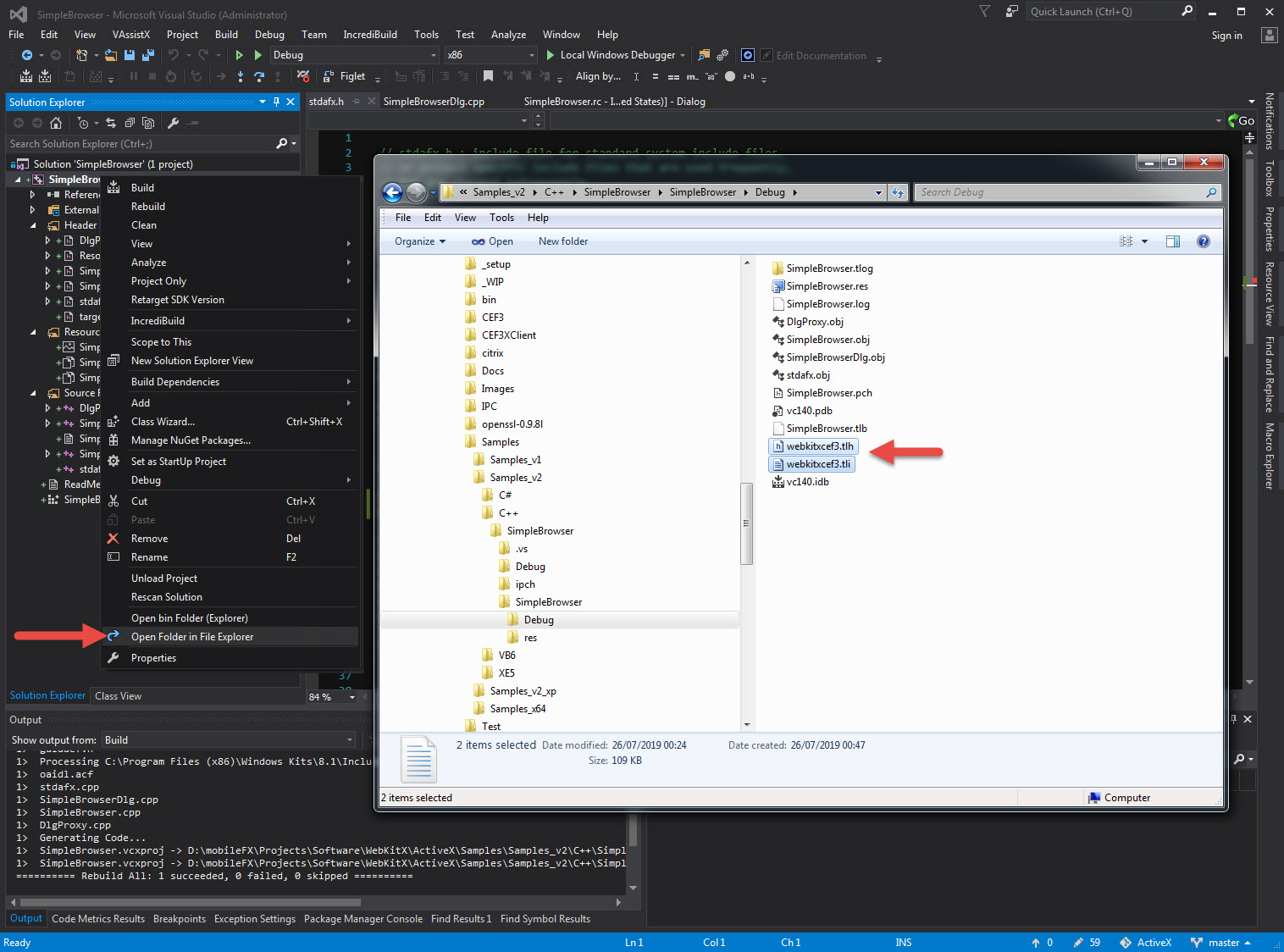Open the Explorer change view dropdown arrow
Viewport: 1284px width, 952px height.
(x=1145, y=241)
